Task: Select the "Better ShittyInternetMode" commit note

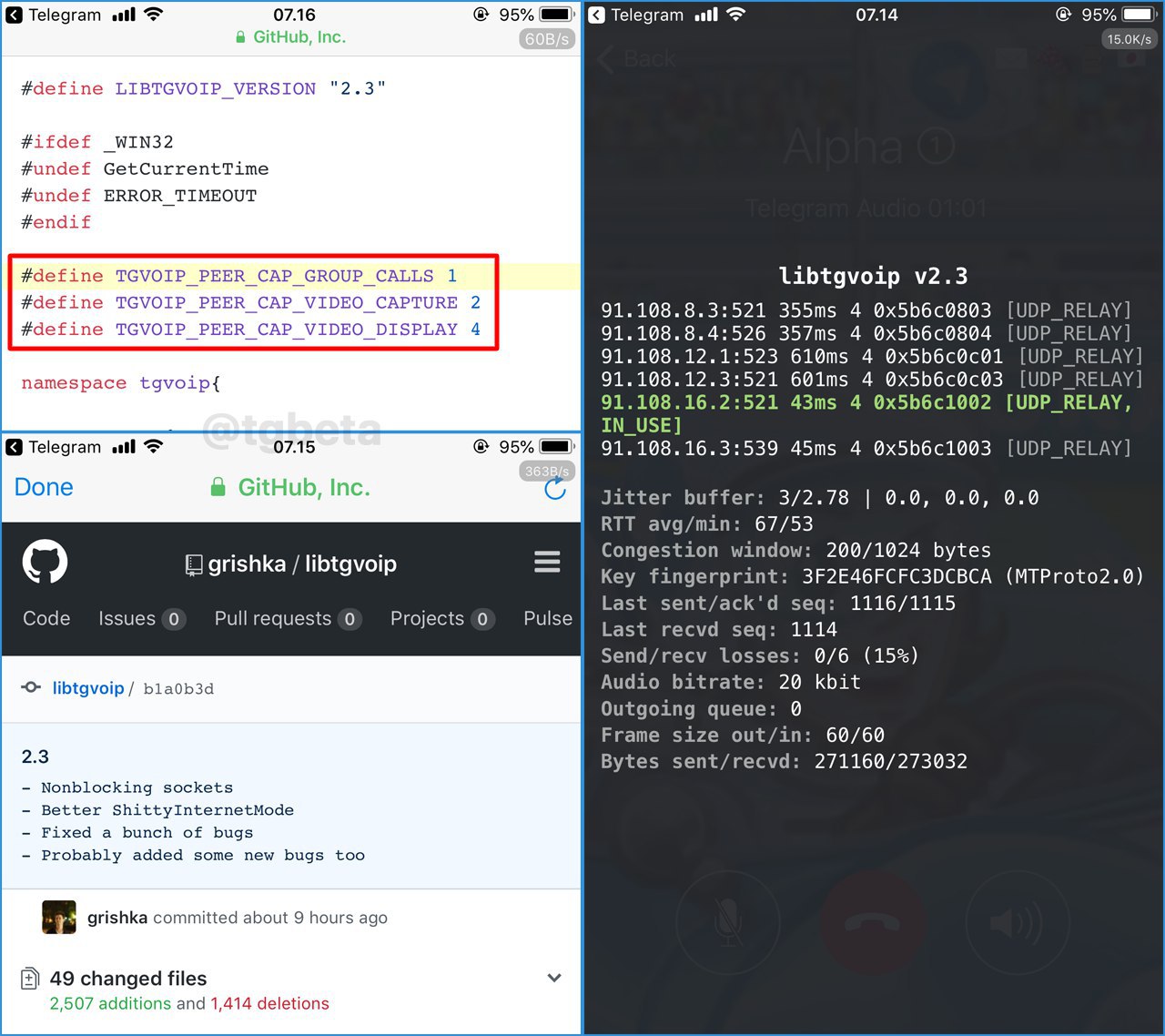Action: coord(157,810)
